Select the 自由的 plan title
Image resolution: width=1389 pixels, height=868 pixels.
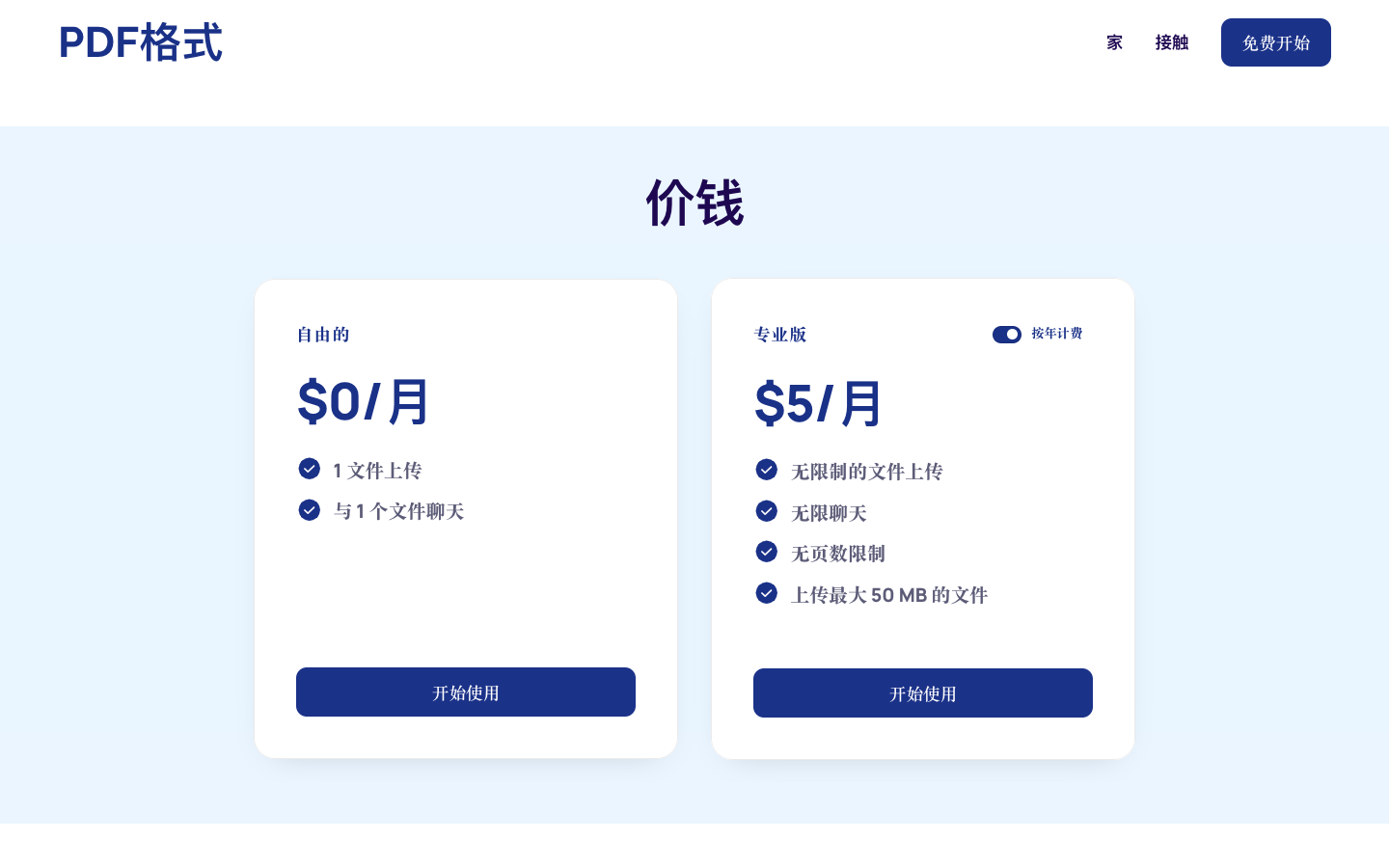(x=323, y=335)
